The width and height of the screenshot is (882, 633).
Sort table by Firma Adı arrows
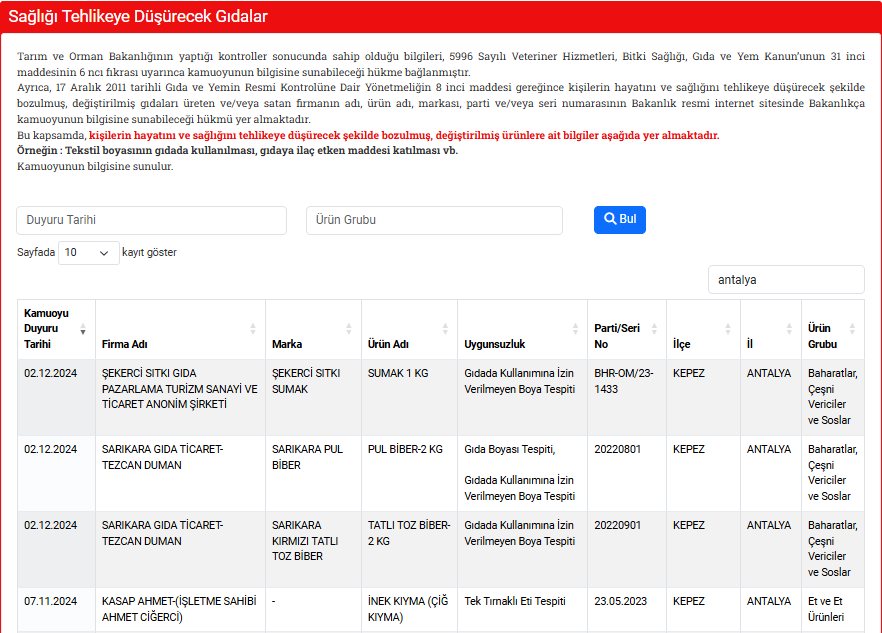[253, 329]
